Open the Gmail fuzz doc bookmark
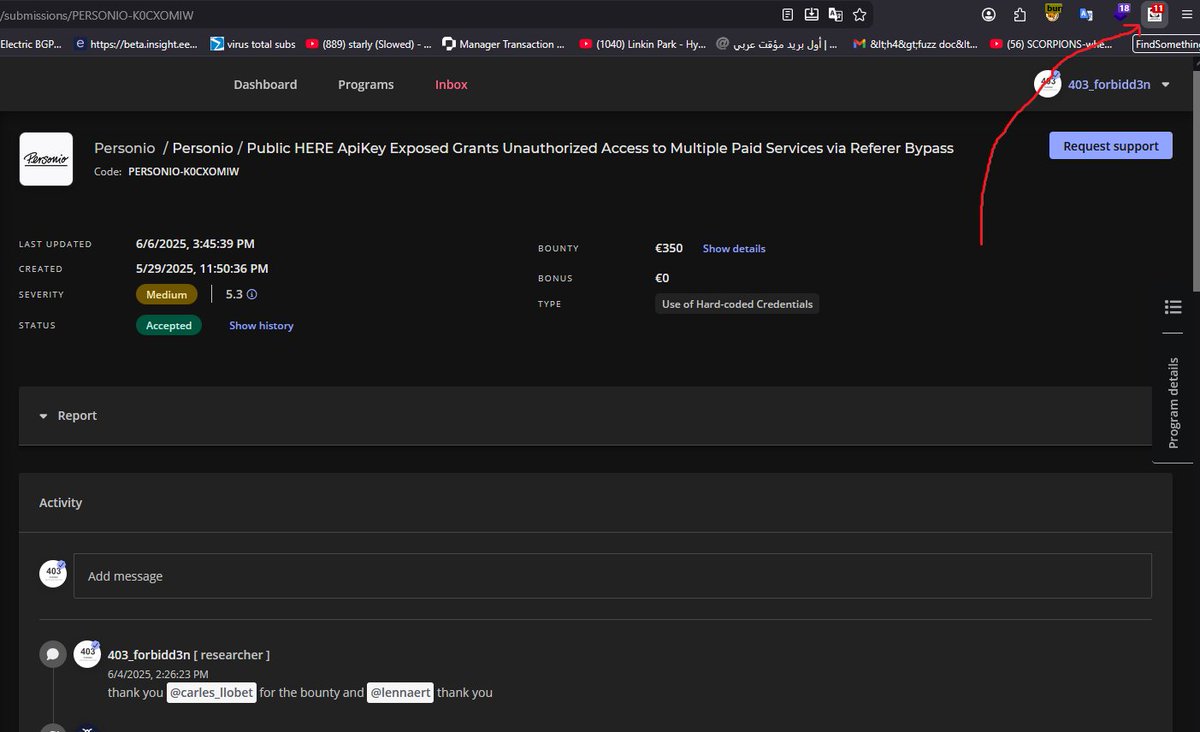 [917, 44]
